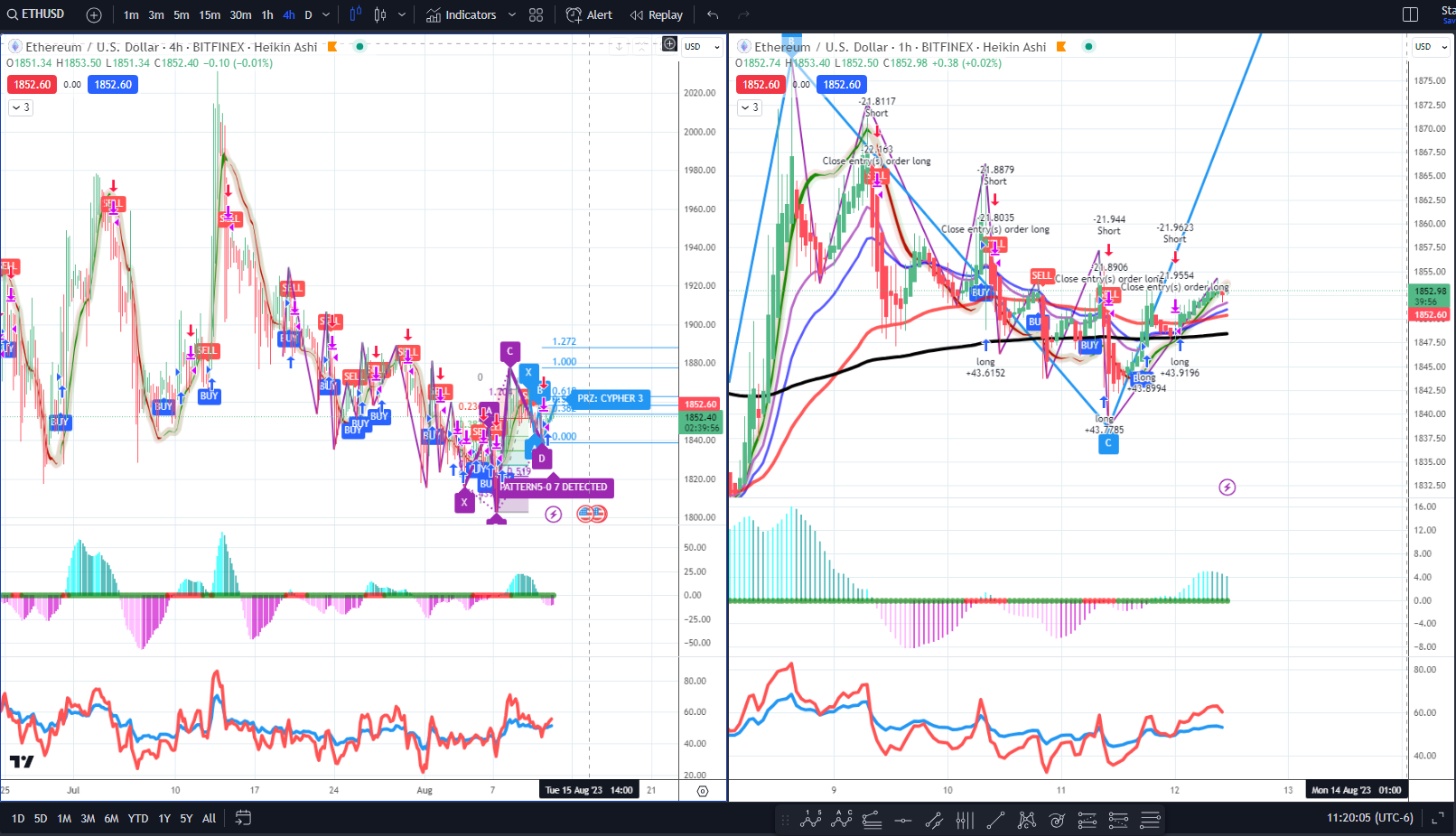Switch to the 1m timeframe

pyautogui.click(x=131, y=14)
